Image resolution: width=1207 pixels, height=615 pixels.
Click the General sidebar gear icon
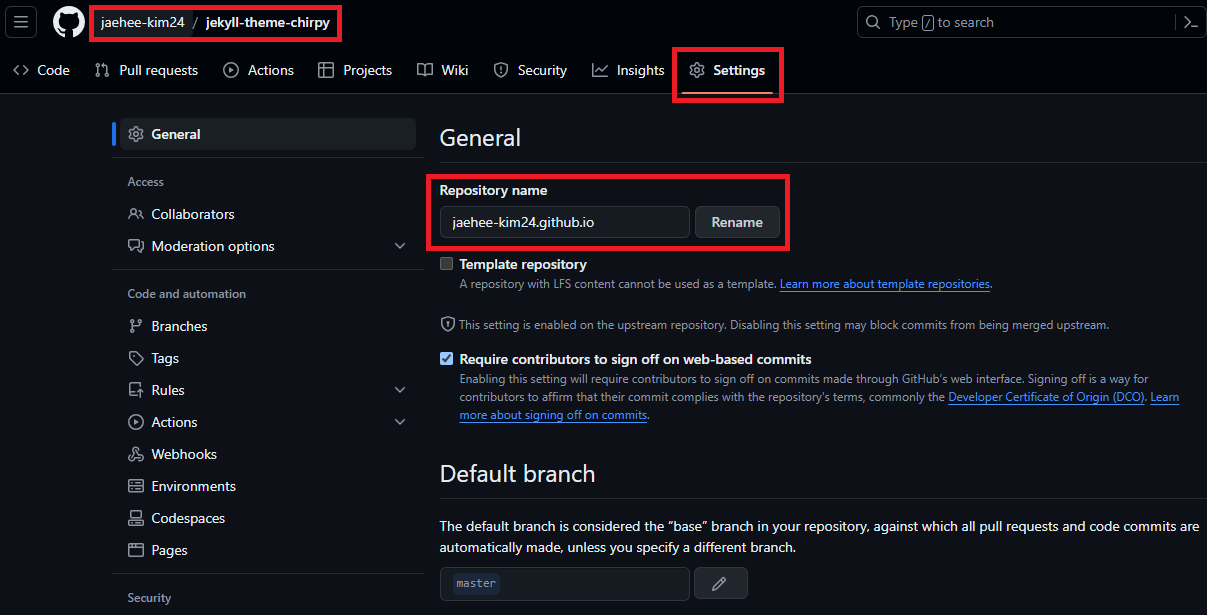(136, 134)
